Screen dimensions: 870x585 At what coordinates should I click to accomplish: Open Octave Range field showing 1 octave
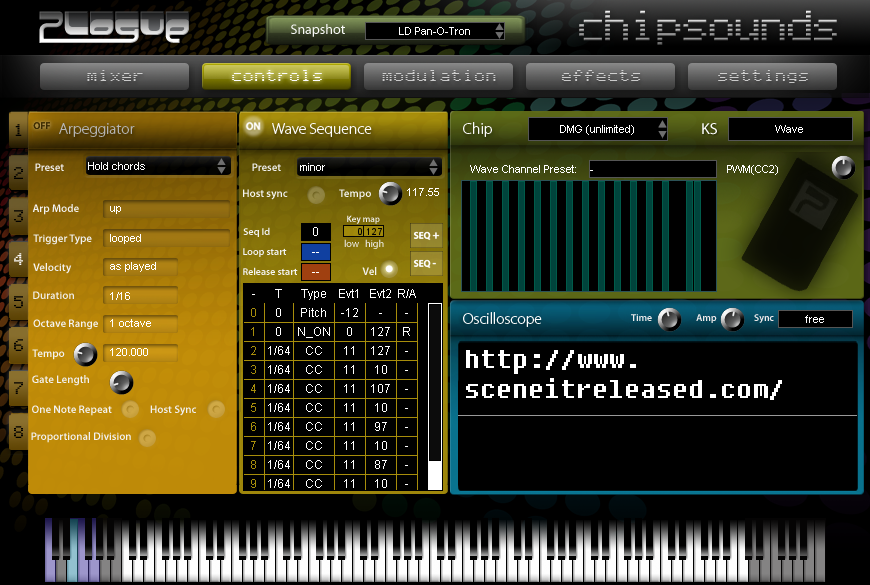click(140, 324)
